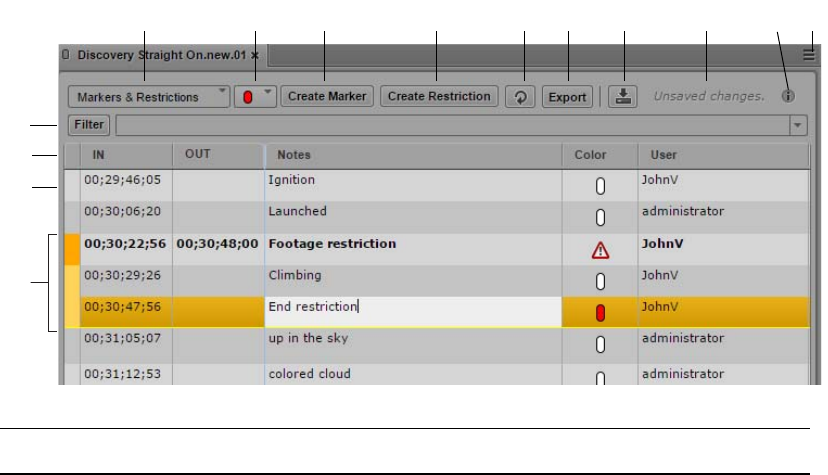Click the Export button
The image size is (828, 475).
tap(567, 97)
